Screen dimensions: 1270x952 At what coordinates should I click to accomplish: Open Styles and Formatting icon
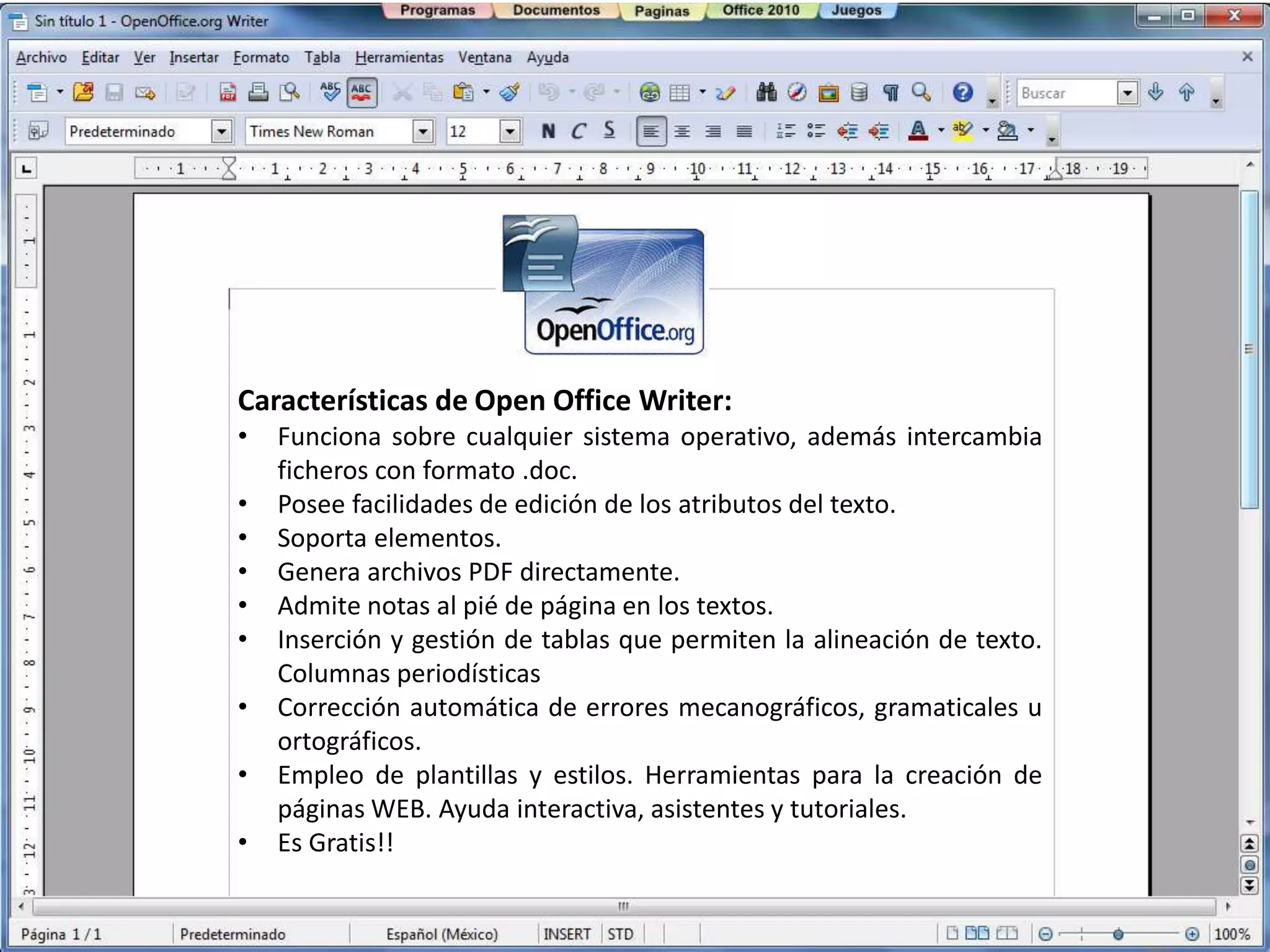pos(38,131)
